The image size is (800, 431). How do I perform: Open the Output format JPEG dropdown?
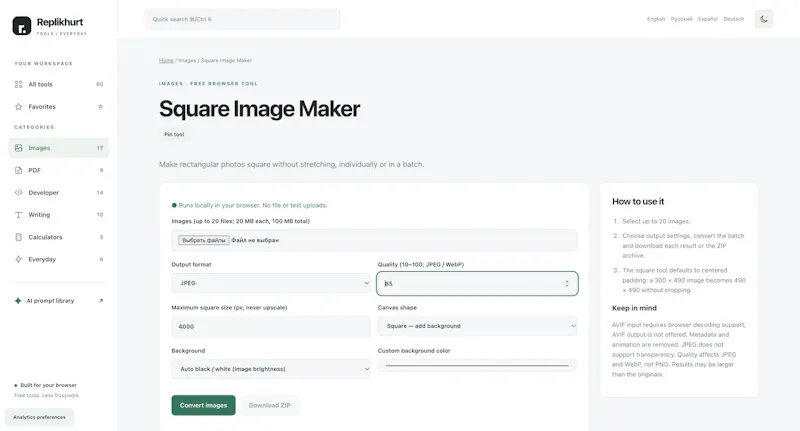coord(271,283)
